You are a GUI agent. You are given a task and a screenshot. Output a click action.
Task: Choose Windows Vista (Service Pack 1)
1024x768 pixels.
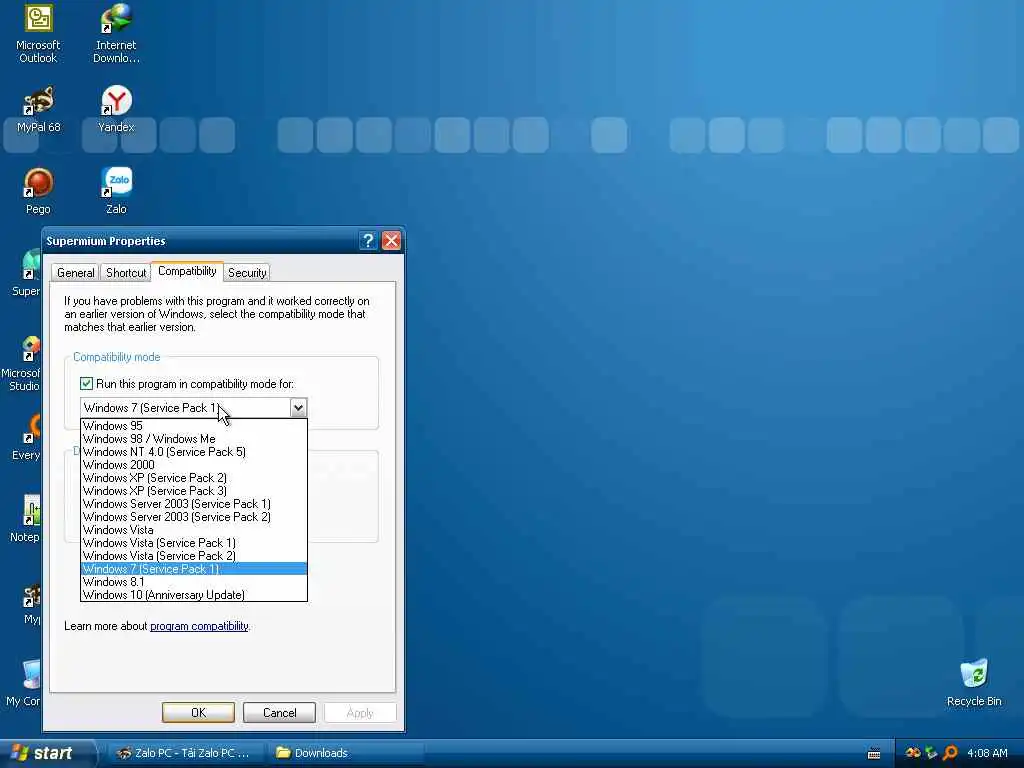(193, 543)
